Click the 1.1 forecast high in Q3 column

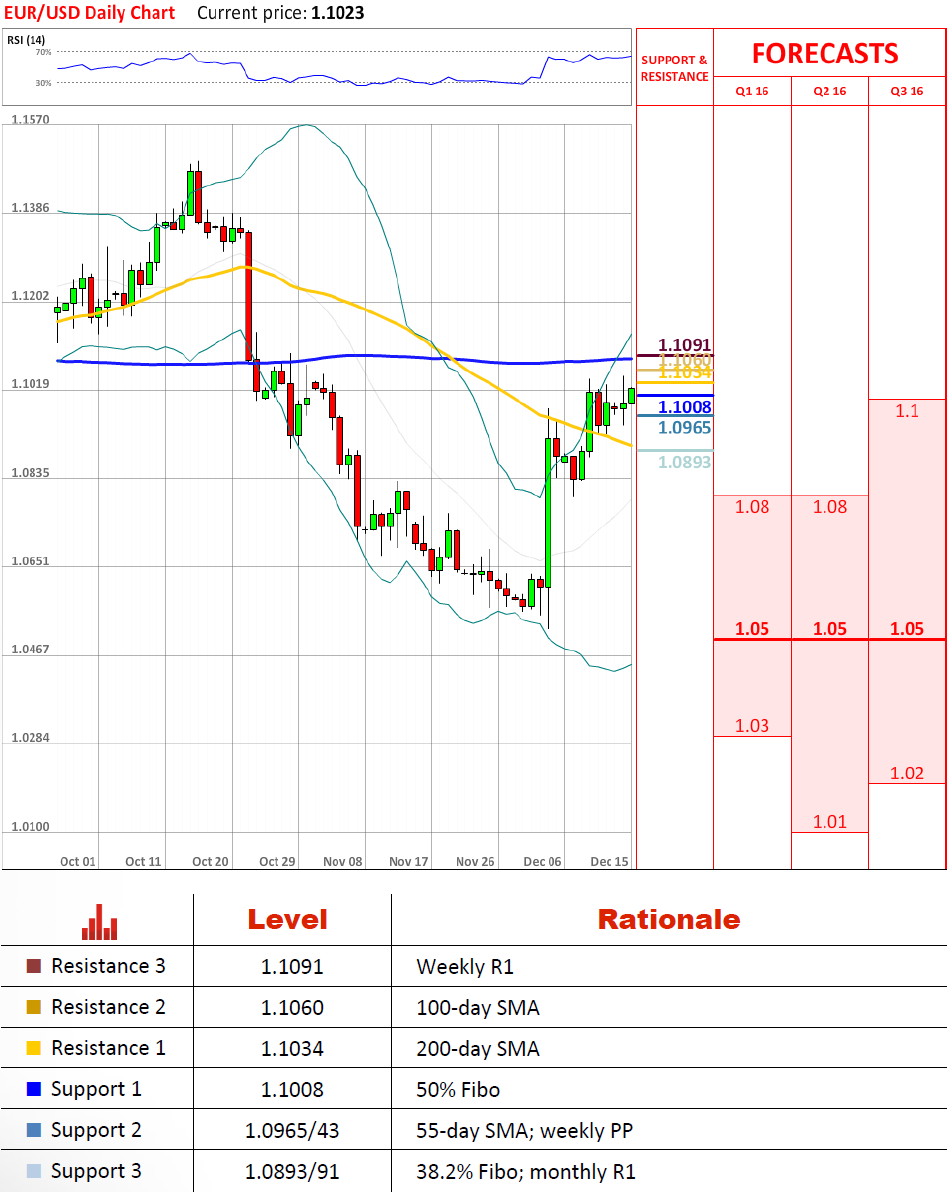(x=906, y=411)
